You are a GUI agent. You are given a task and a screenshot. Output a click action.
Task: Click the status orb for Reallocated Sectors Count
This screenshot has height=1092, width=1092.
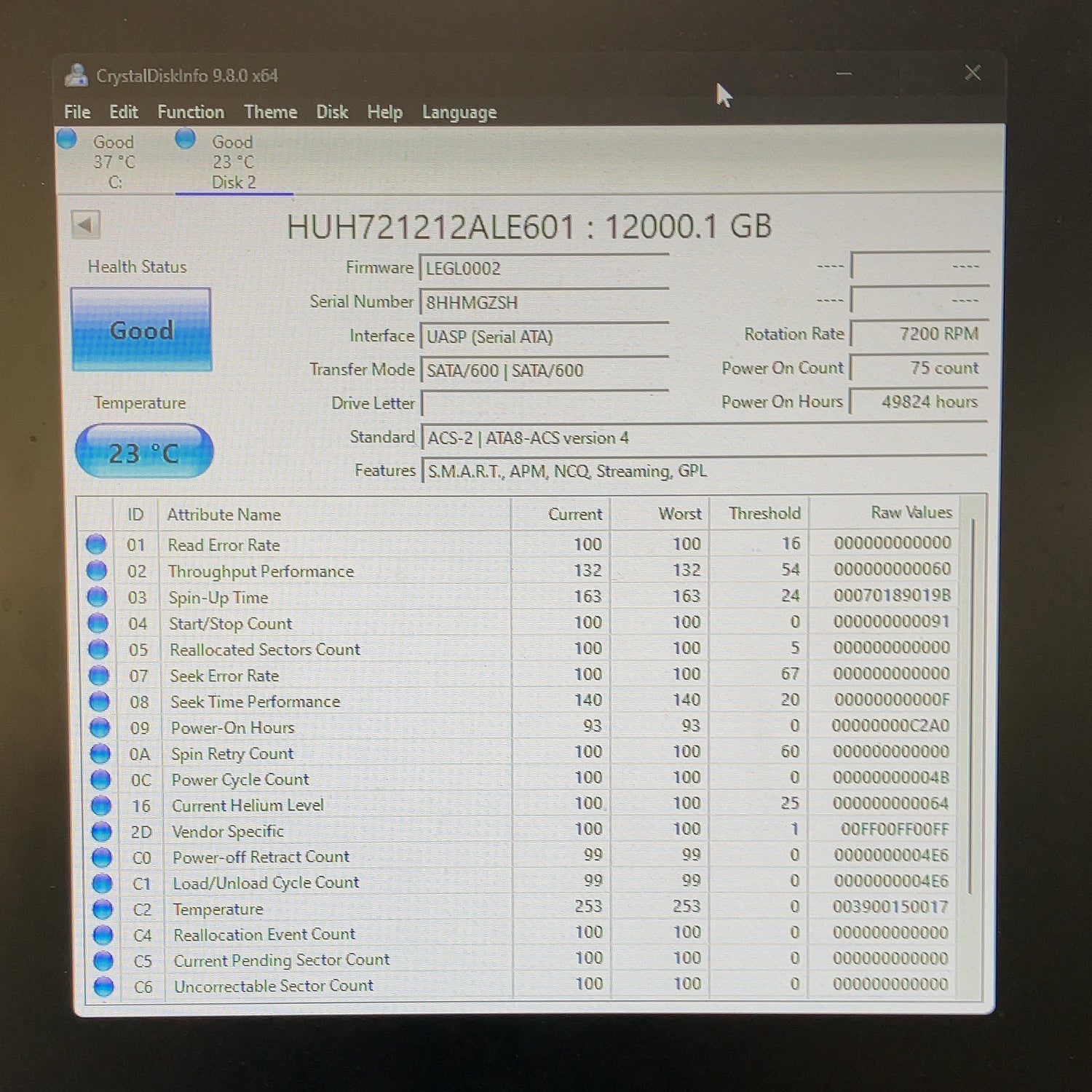click(98, 649)
